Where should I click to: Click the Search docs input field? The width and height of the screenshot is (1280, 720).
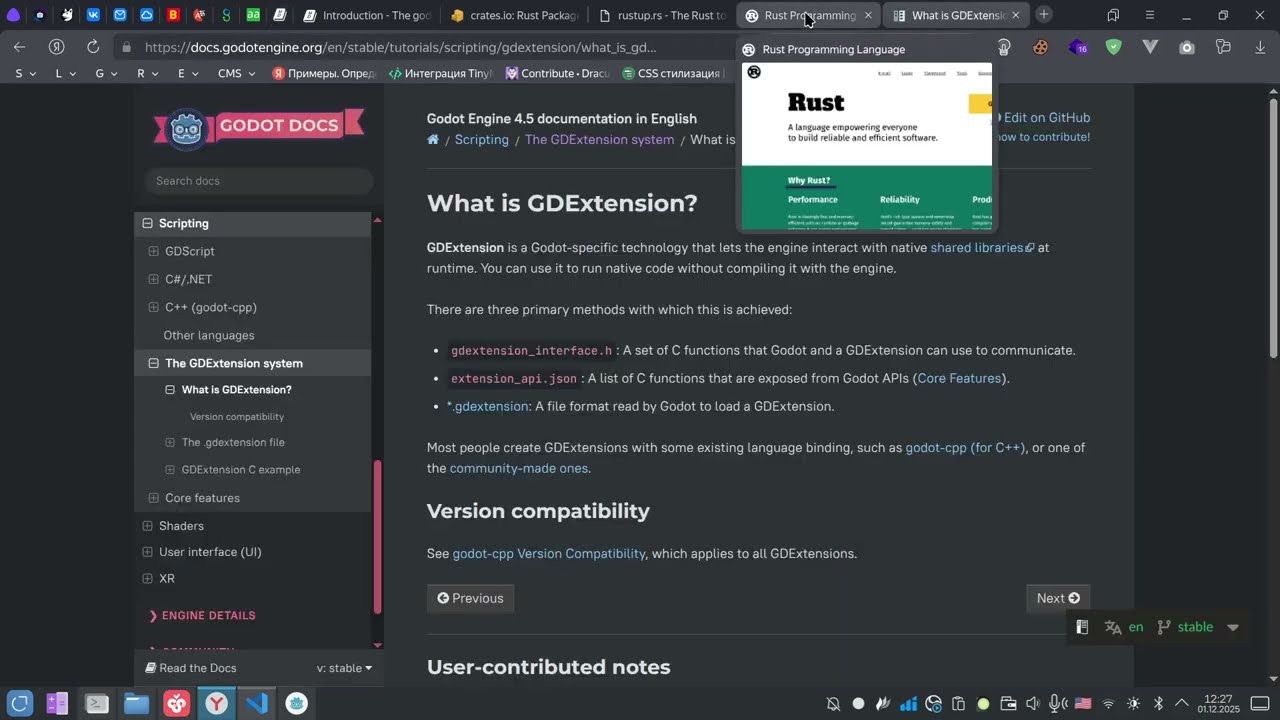[x=259, y=181]
